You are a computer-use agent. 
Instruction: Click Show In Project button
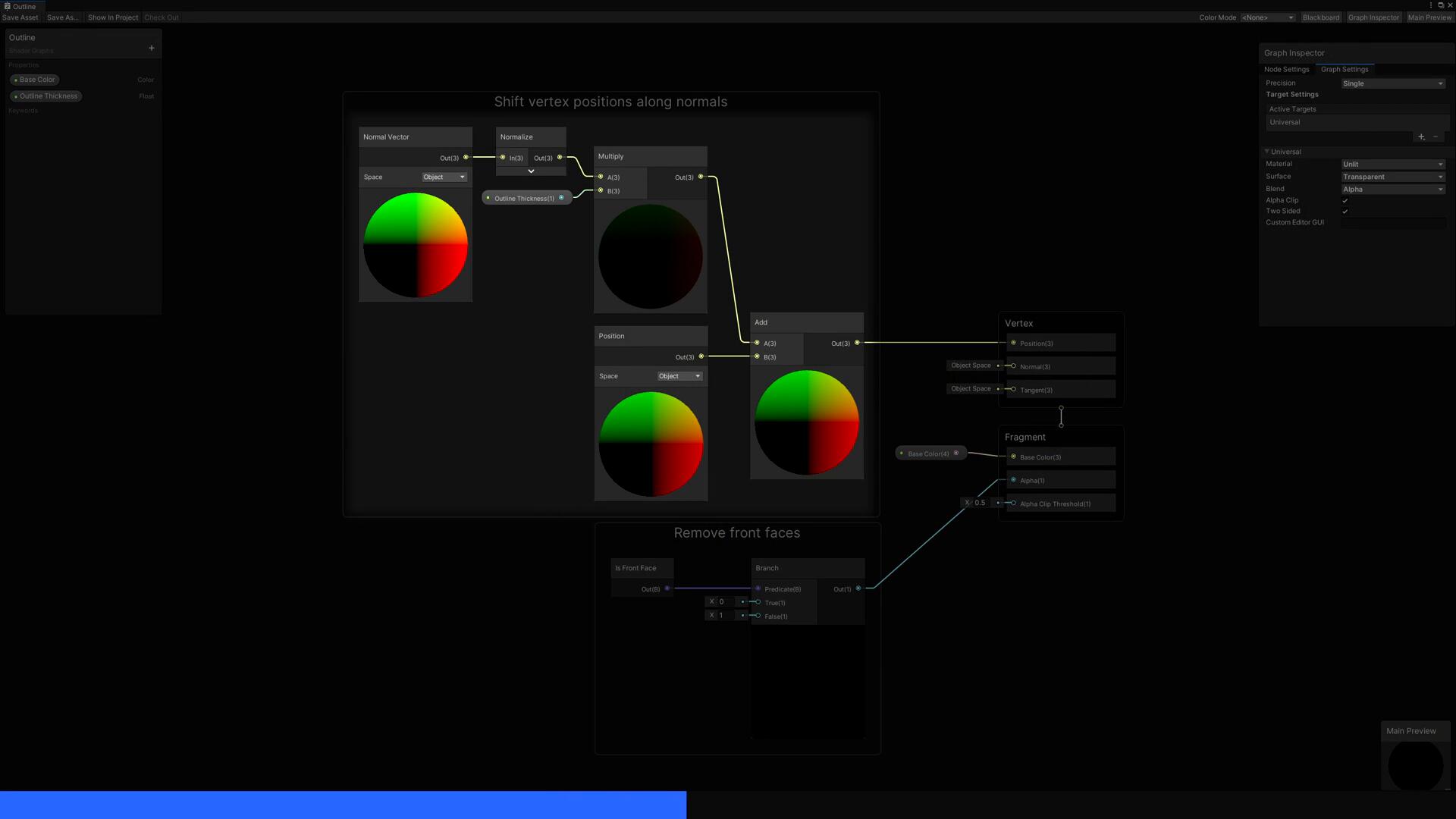click(x=113, y=17)
